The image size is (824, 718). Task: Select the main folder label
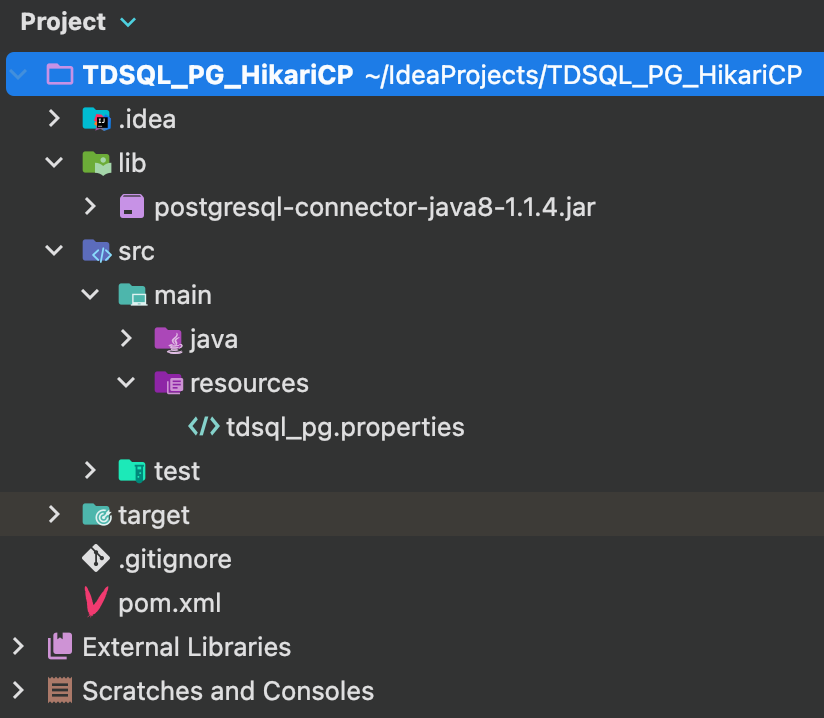click(x=182, y=295)
